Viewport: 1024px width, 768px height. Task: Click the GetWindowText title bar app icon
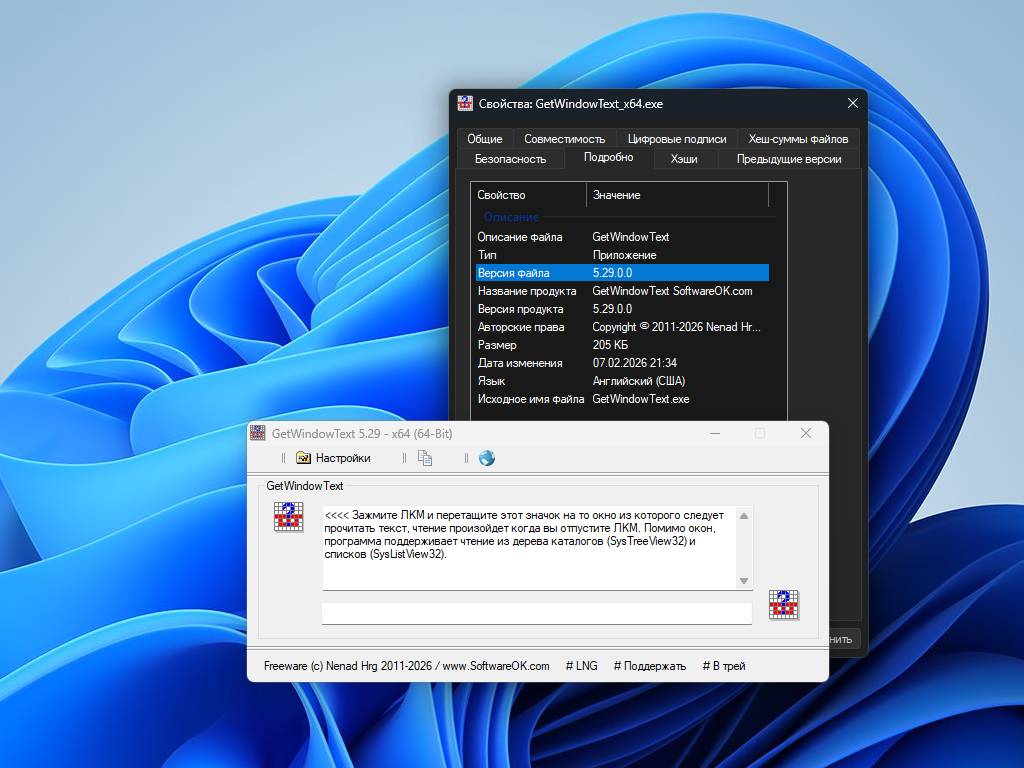pos(258,433)
